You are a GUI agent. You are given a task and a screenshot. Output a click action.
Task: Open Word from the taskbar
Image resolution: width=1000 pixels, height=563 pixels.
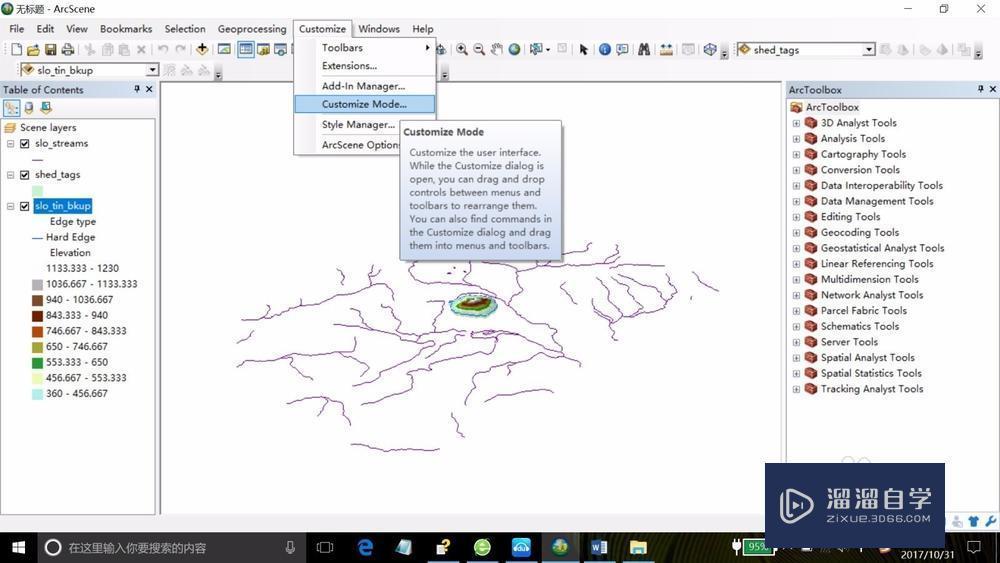click(x=599, y=548)
